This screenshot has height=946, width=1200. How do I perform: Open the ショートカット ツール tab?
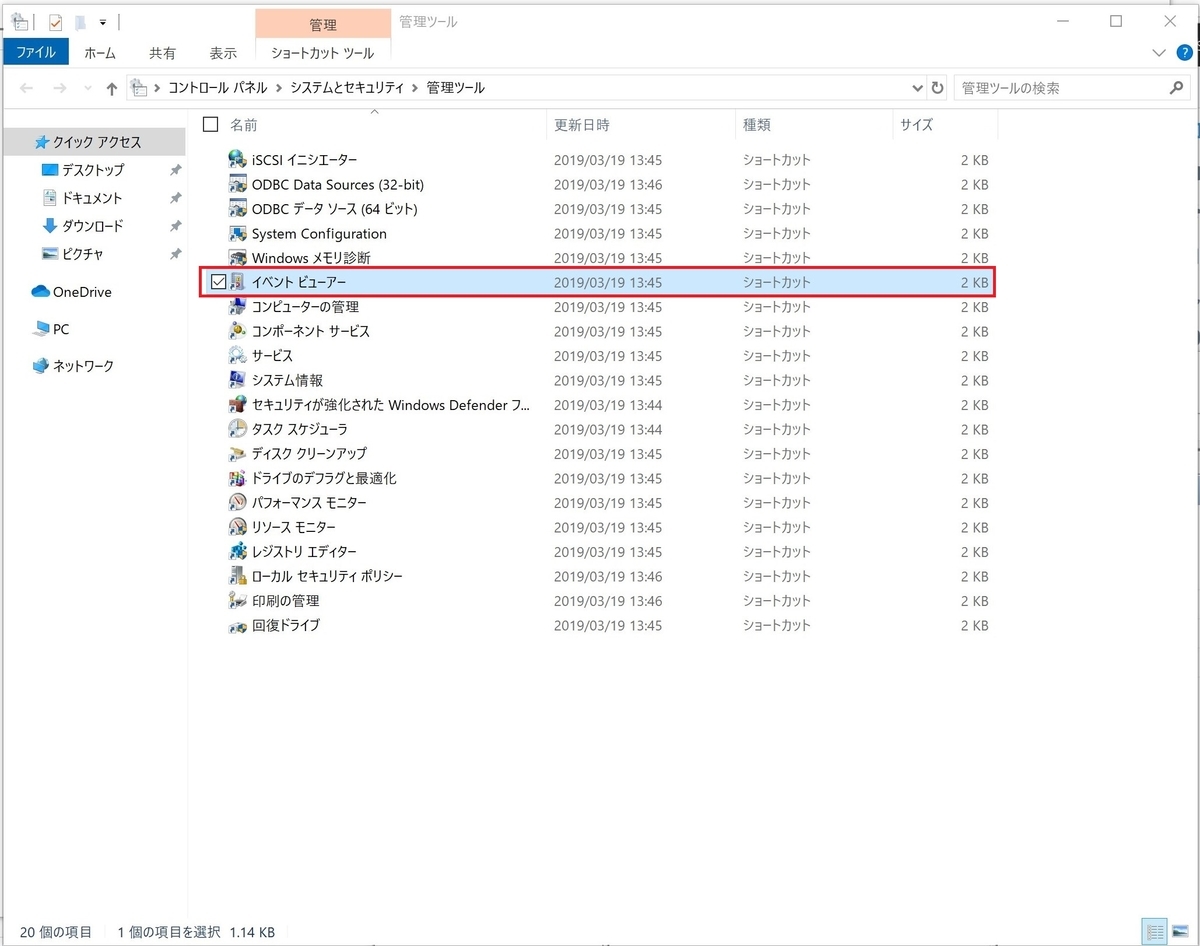click(x=323, y=53)
